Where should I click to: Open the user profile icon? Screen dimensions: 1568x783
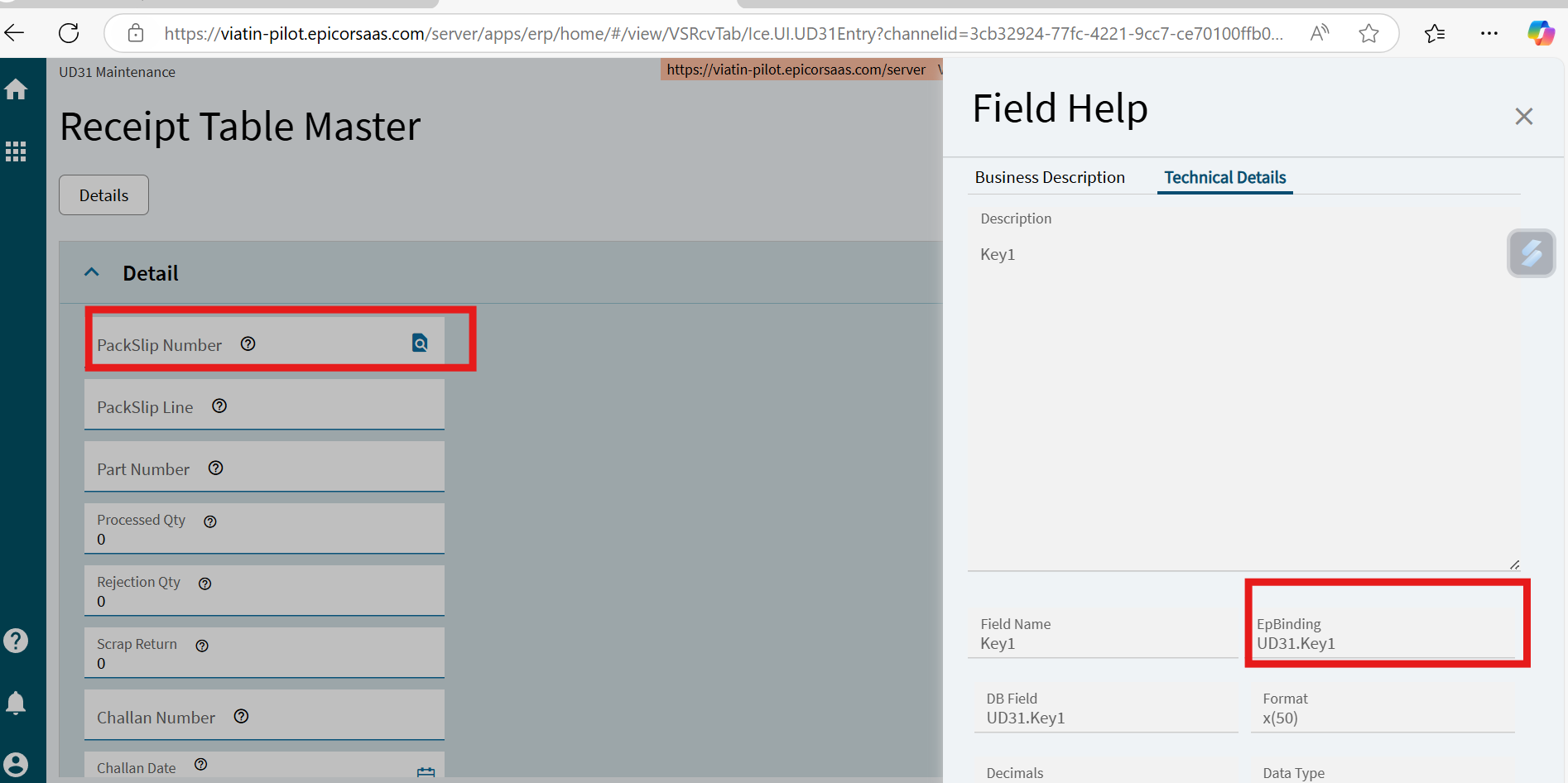[x=16, y=764]
